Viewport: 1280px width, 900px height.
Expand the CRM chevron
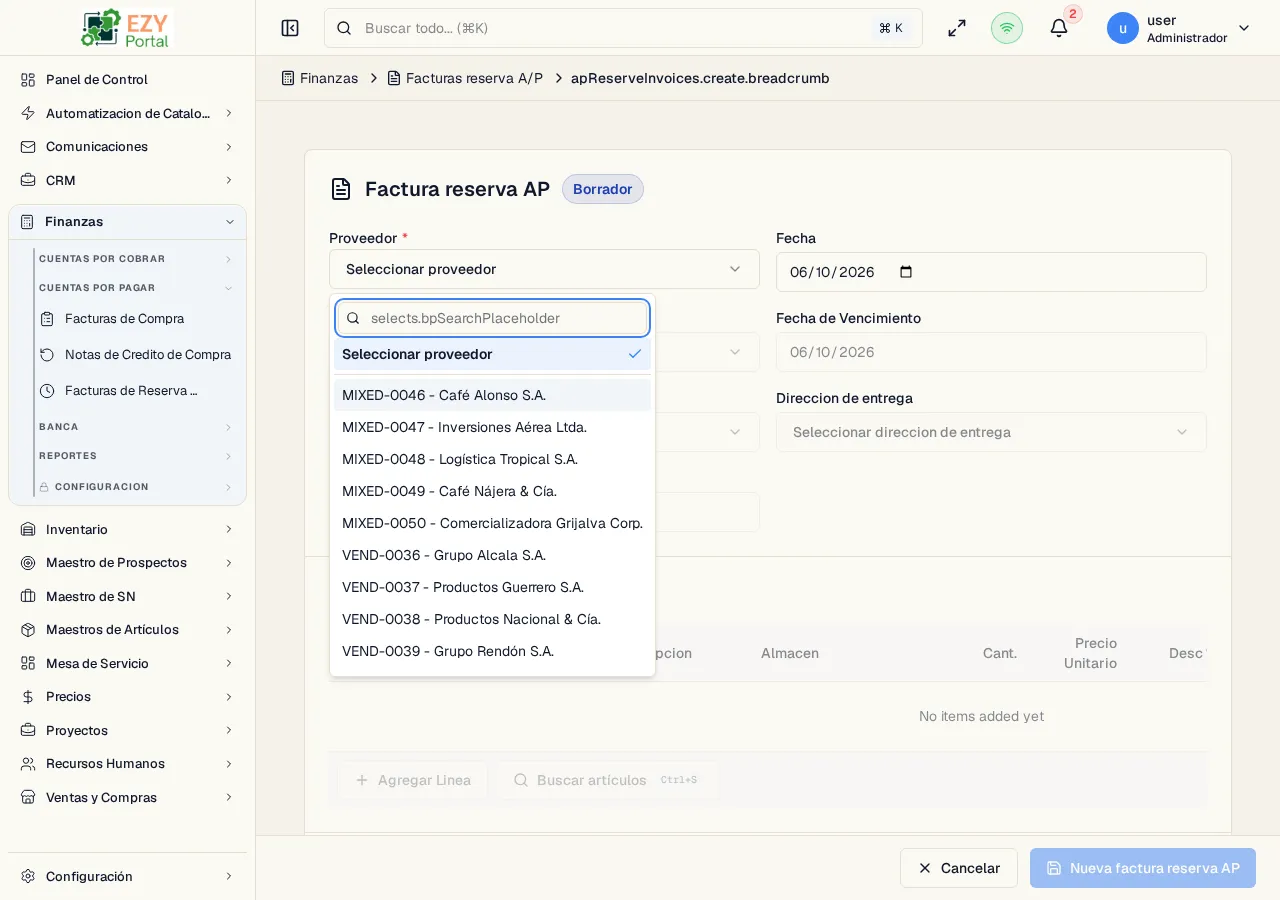(x=228, y=180)
